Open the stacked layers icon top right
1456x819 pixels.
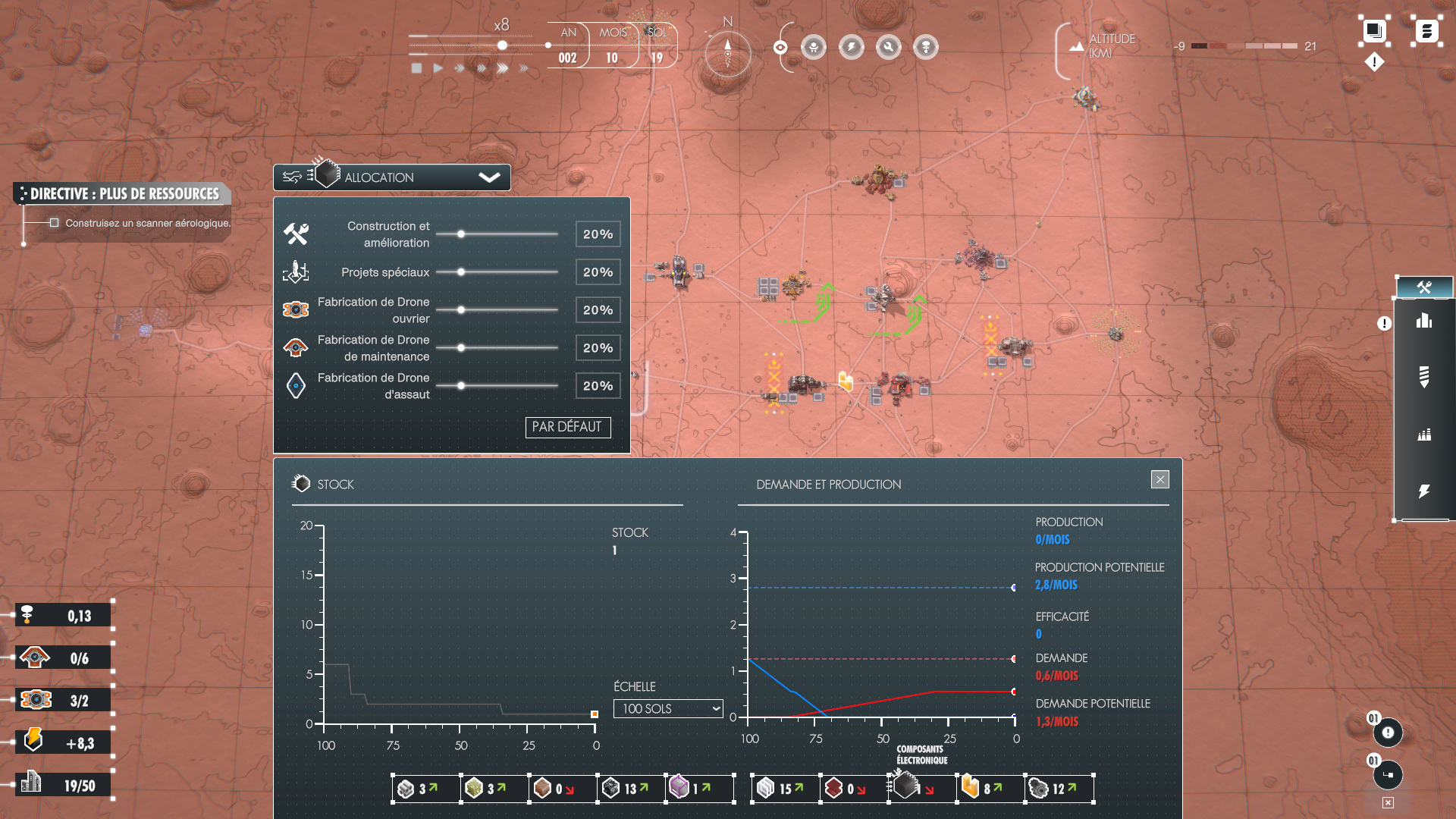coord(1373,31)
